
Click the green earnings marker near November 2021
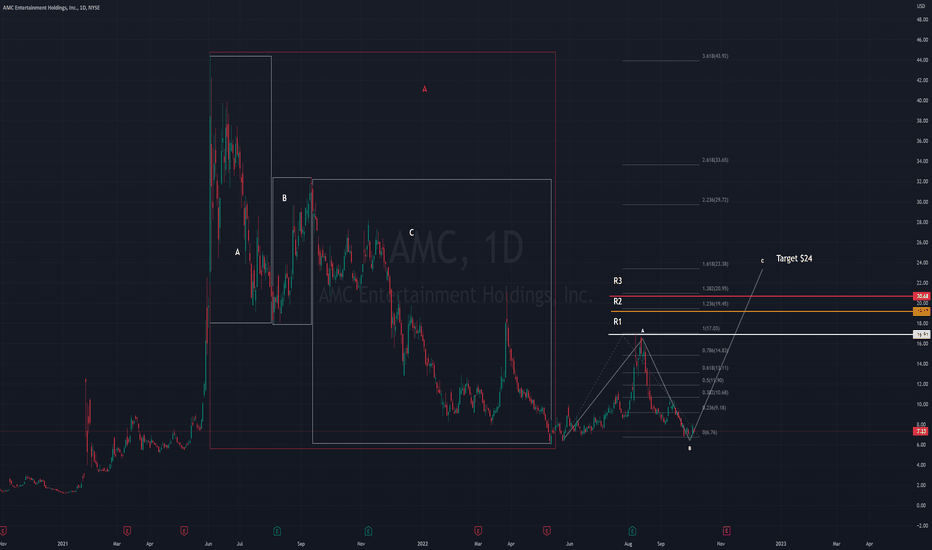pos(368,530)
